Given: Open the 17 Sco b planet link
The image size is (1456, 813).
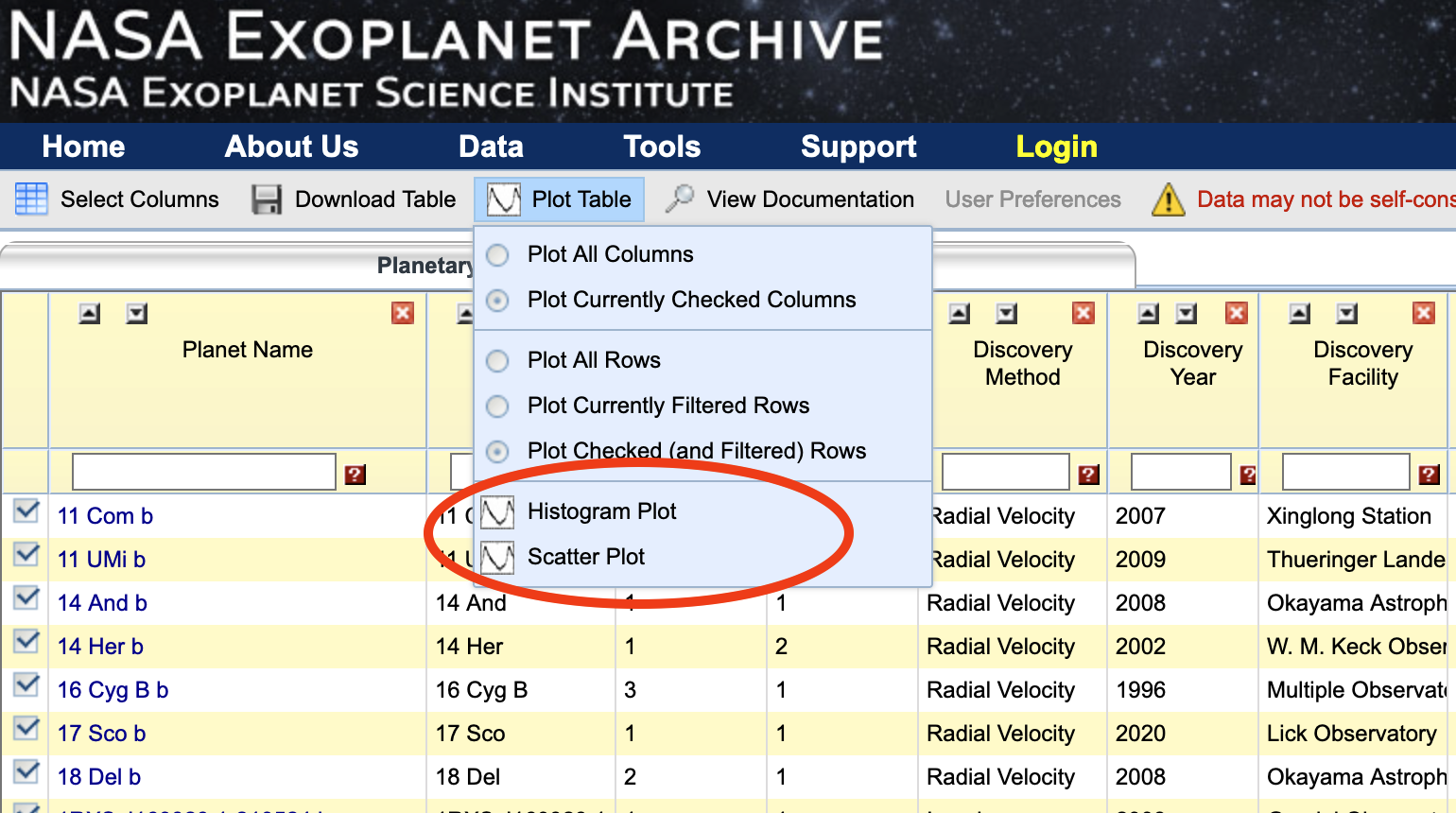Looking at the screenshot, I should tap(101, 734).
